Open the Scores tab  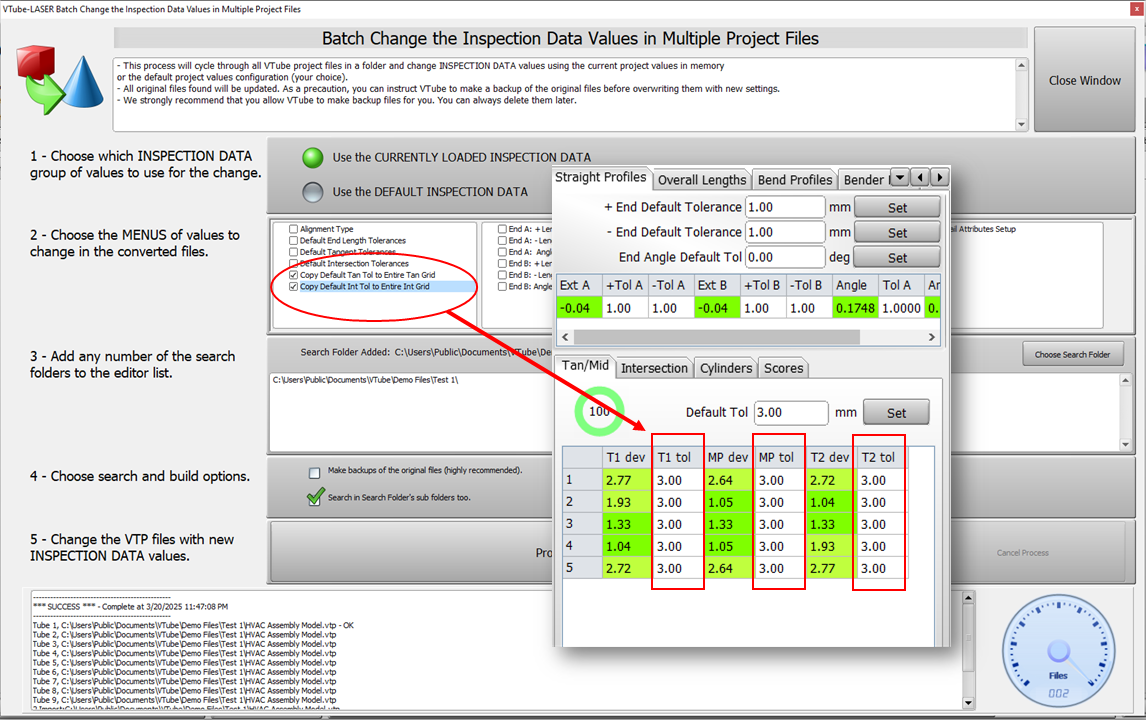point(783,368)
